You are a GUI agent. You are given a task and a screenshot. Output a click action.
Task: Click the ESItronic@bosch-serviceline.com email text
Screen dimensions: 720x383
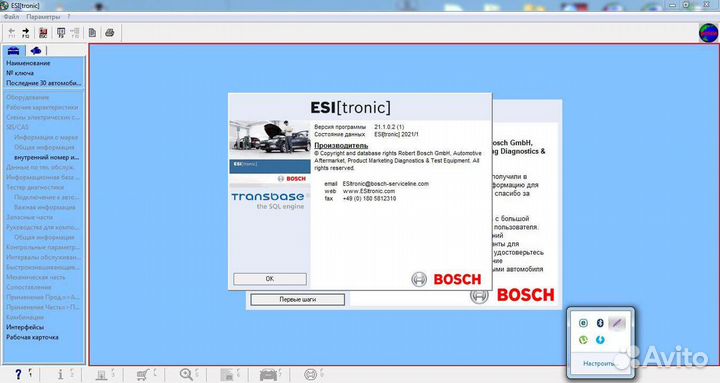[386, 184]
